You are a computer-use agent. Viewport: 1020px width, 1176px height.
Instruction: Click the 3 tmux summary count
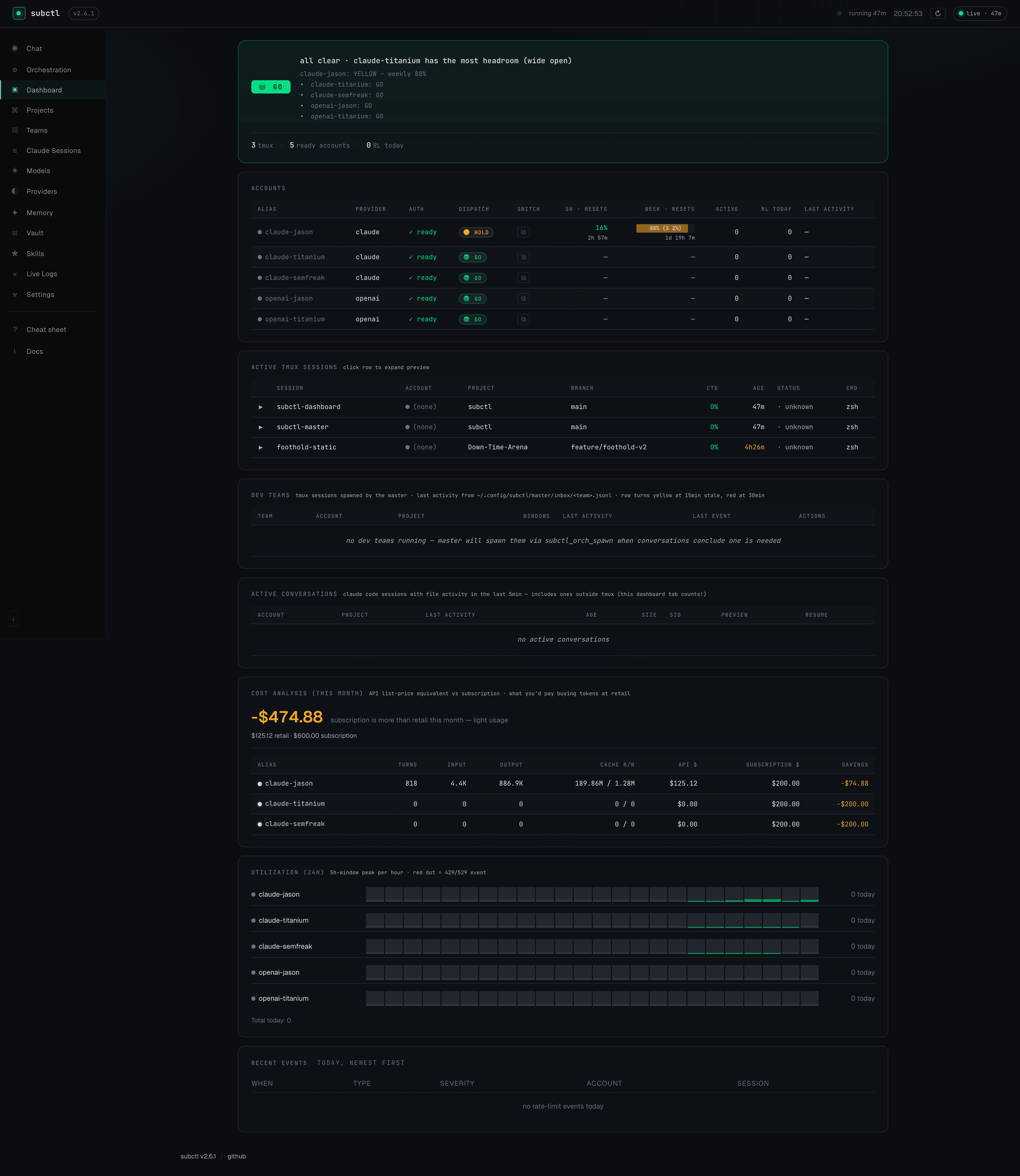pos(262,146)
